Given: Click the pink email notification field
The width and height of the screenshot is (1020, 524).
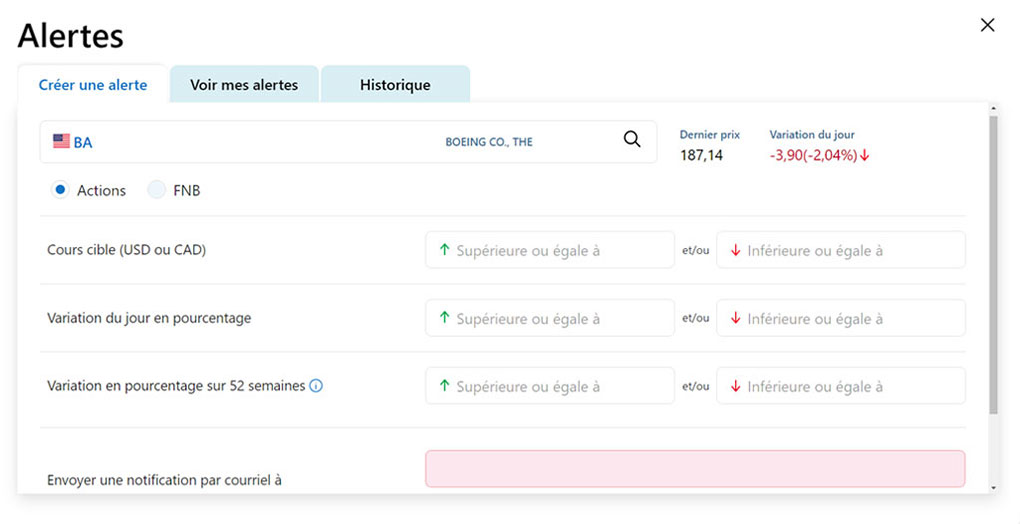Looking at the screenshot, I should click(695, 469).
